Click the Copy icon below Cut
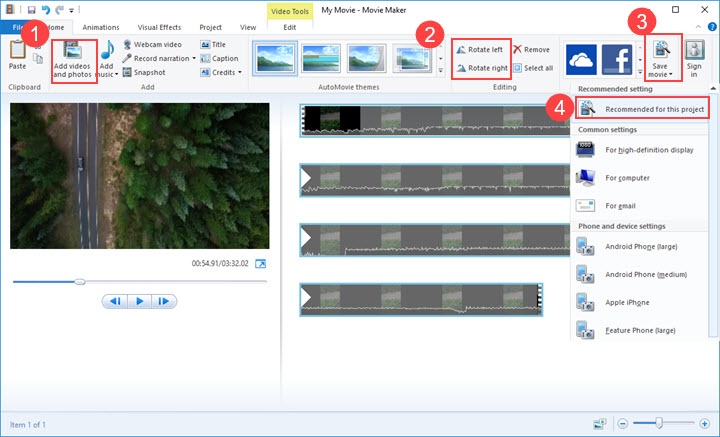 point(38,59)
